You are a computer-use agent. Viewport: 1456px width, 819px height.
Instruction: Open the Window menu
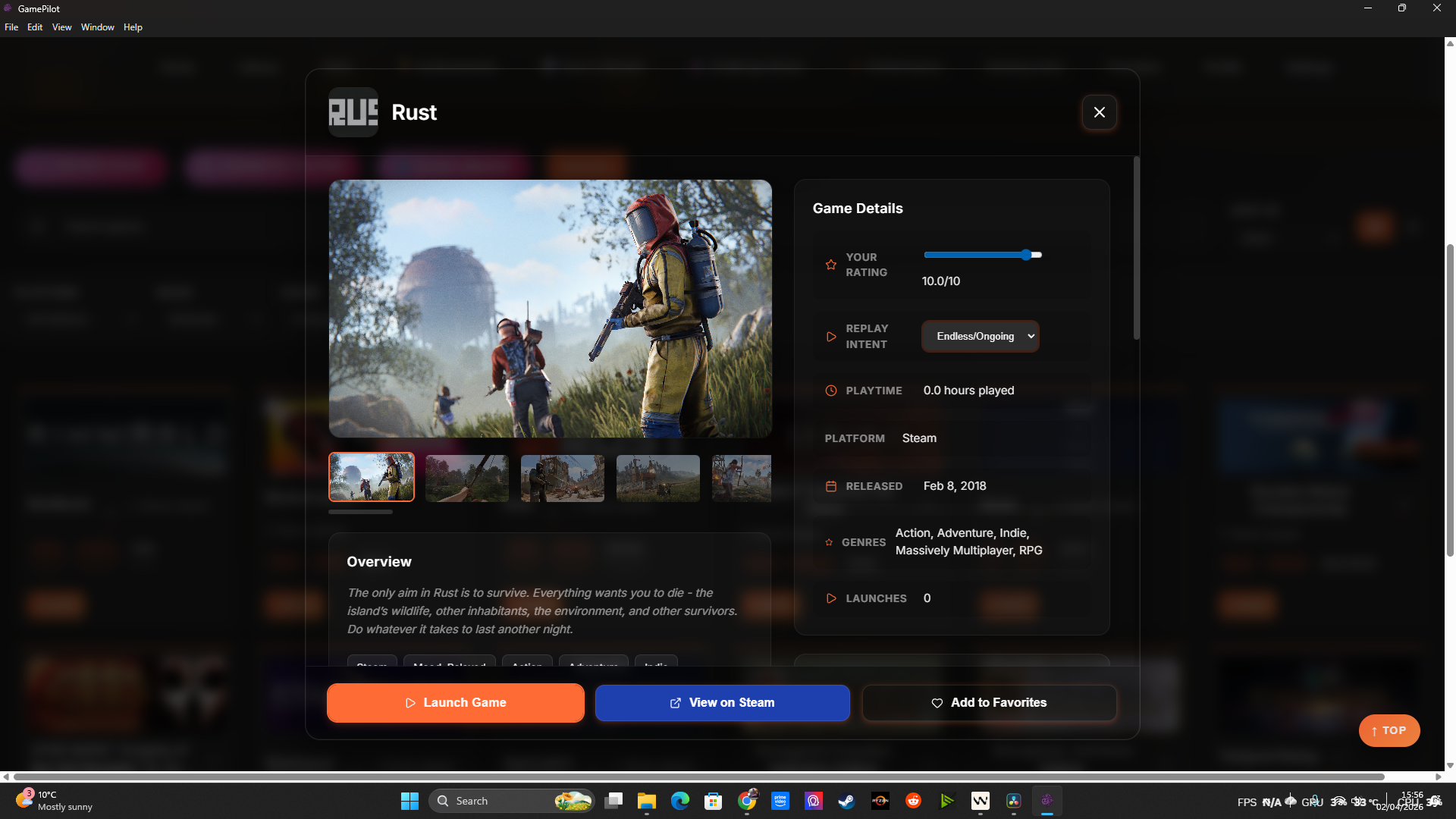pyautogui.click(x=97, y=27)
